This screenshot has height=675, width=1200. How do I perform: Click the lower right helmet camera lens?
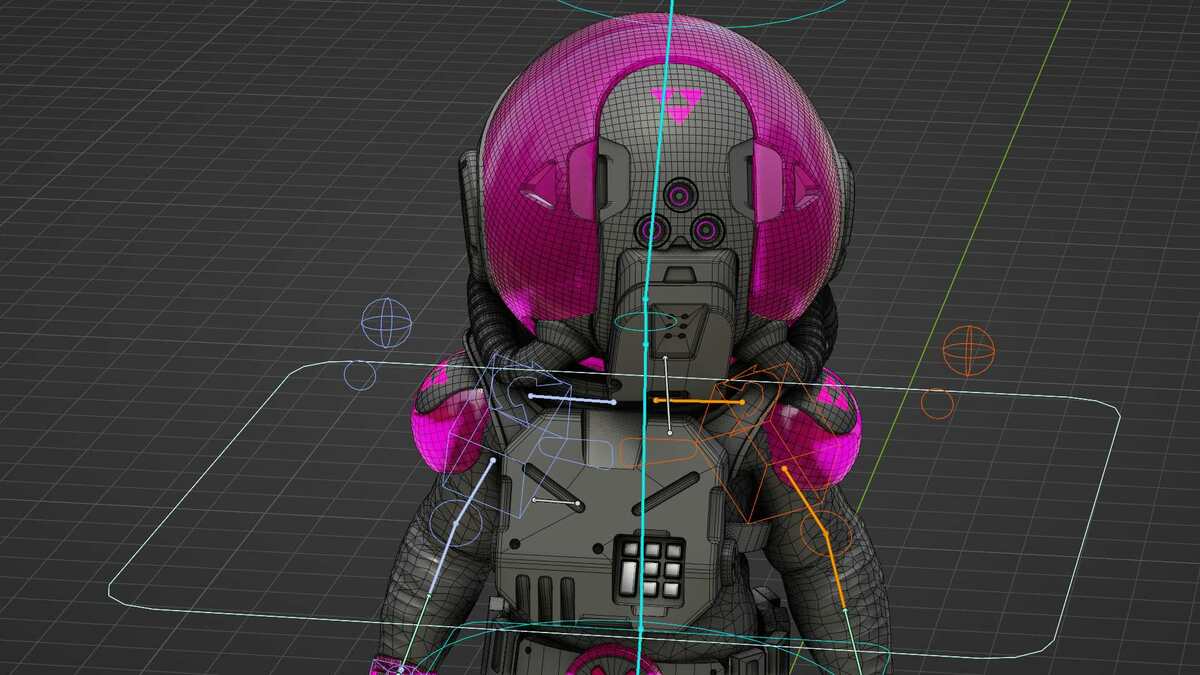(706, 231)
